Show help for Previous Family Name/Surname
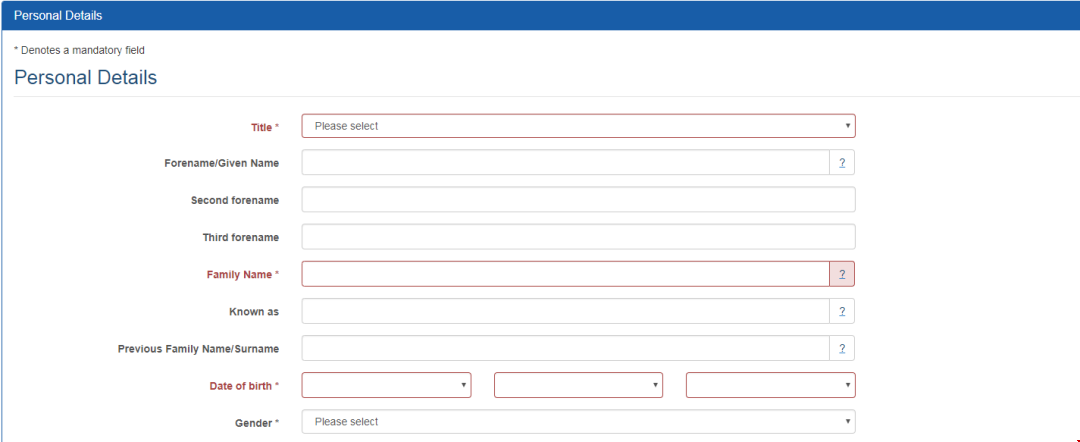Viewport: 1080px width, 442px height. pyautogui.click(x=842, y=348)
